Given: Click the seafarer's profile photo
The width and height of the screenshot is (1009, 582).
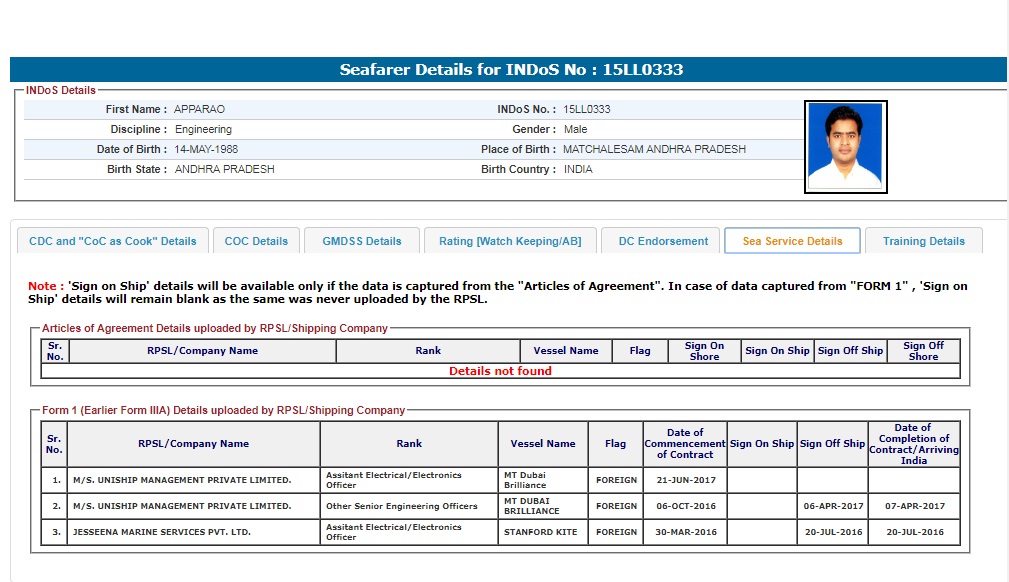Looking at the screenshot, I should coord(845,147).
